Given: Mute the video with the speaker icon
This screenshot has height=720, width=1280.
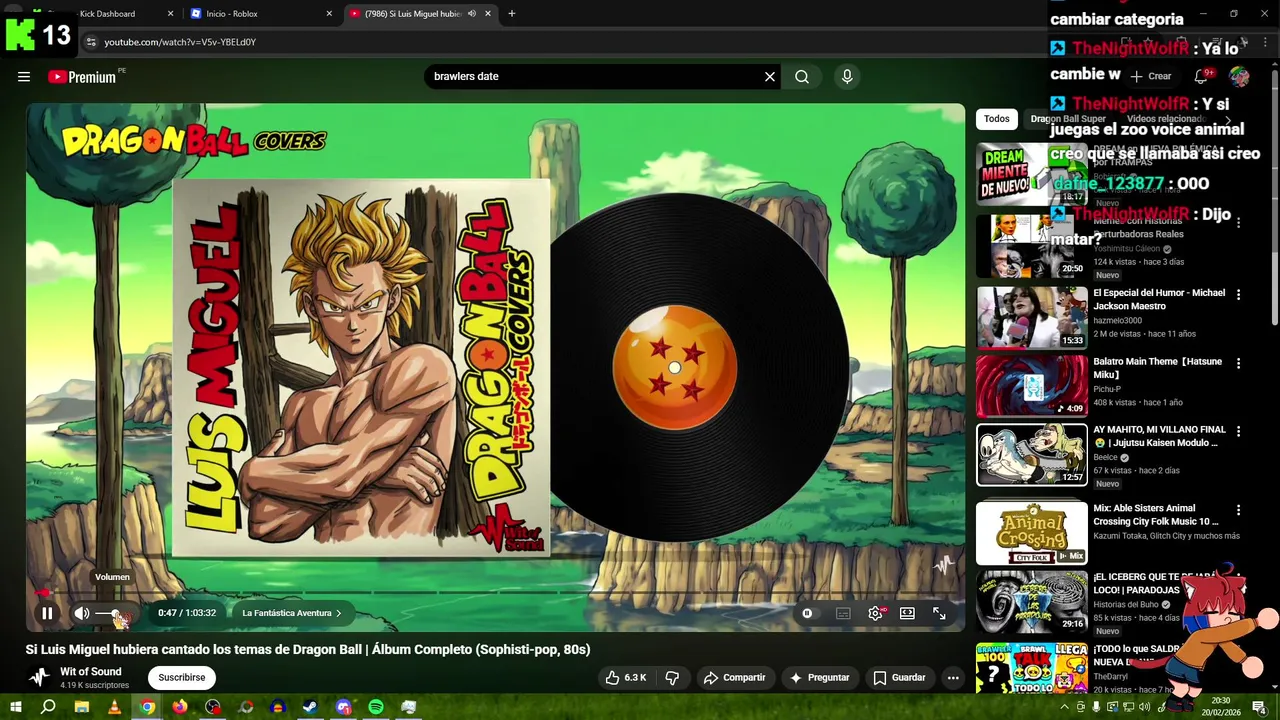Looking at the screenshot, I should pos(82,613).
